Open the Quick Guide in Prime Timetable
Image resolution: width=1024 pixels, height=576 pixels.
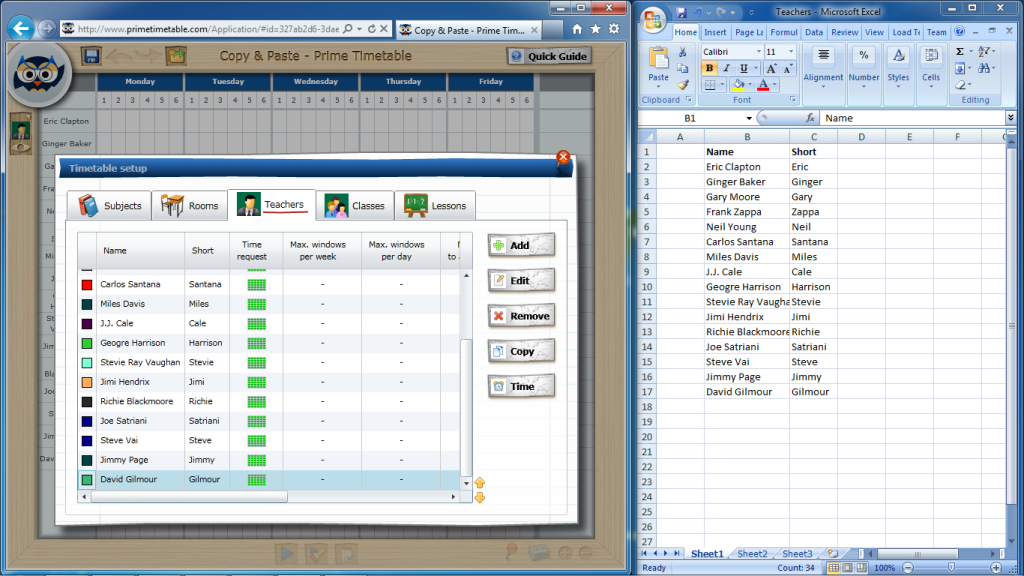[549, 56]
